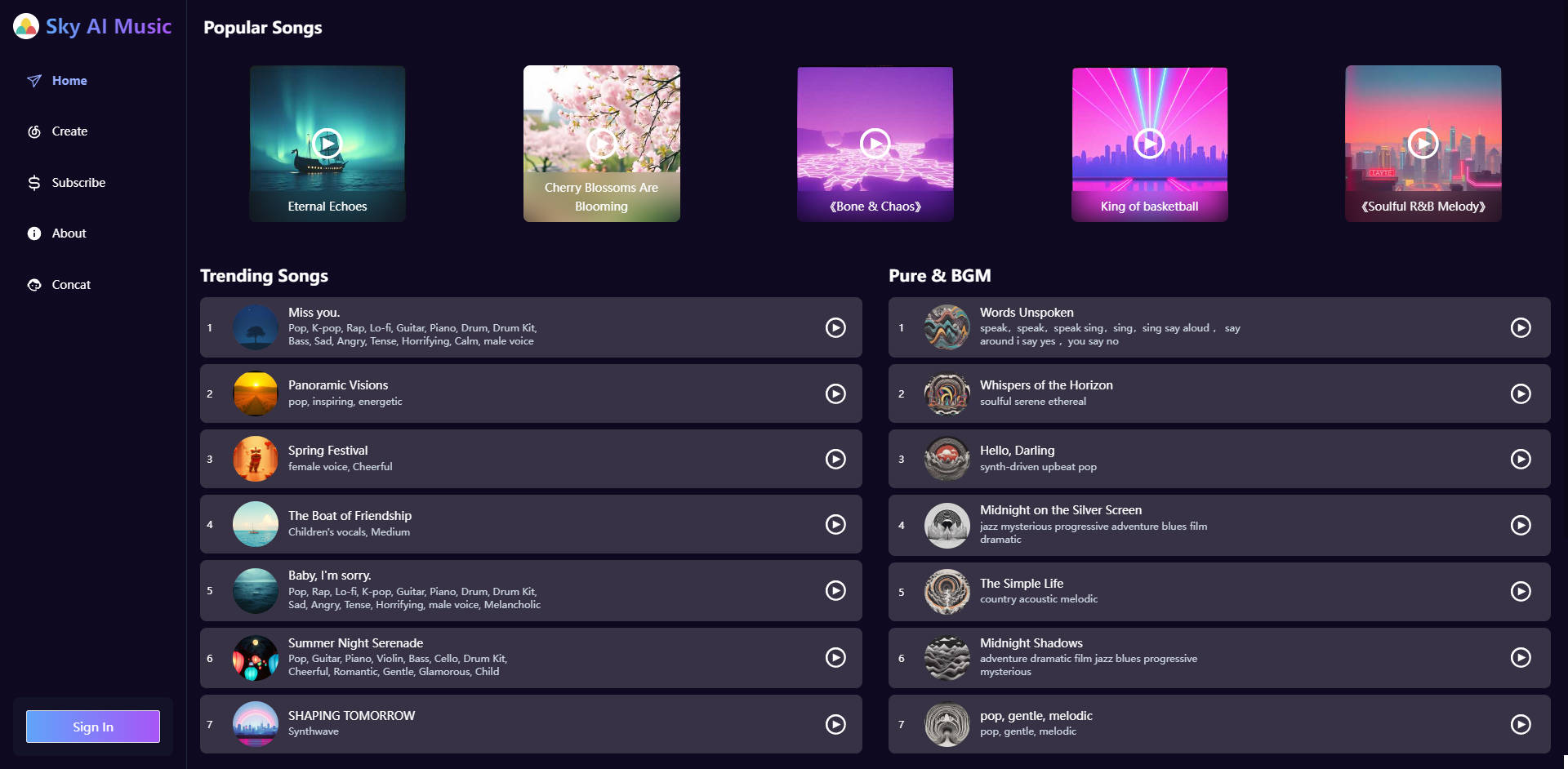Click the Summer Night Serenade album thumbnail
Screen dimensions: 1568x769
pos(256,657)
